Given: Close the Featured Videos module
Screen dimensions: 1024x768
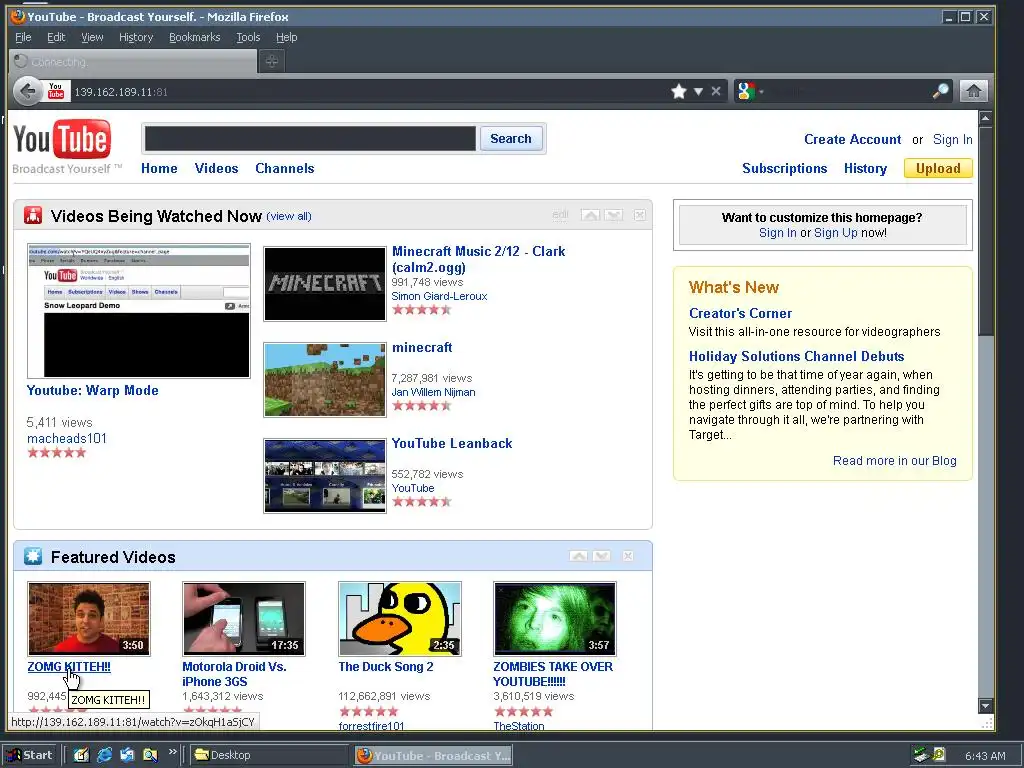Looking at the screenshot, I should [628, 556].
